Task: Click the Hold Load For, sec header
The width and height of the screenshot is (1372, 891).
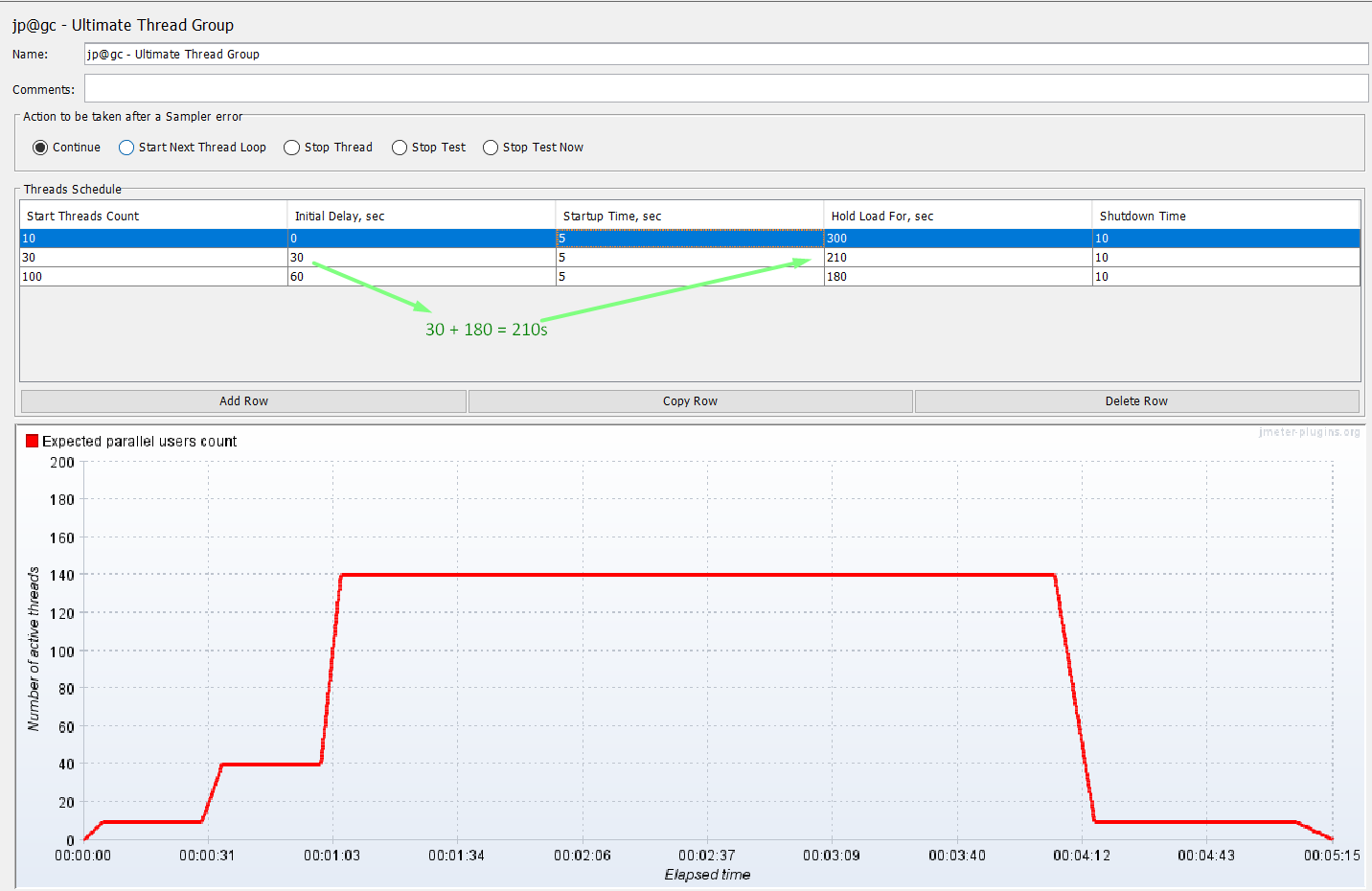Action: [x=958, y=216]
